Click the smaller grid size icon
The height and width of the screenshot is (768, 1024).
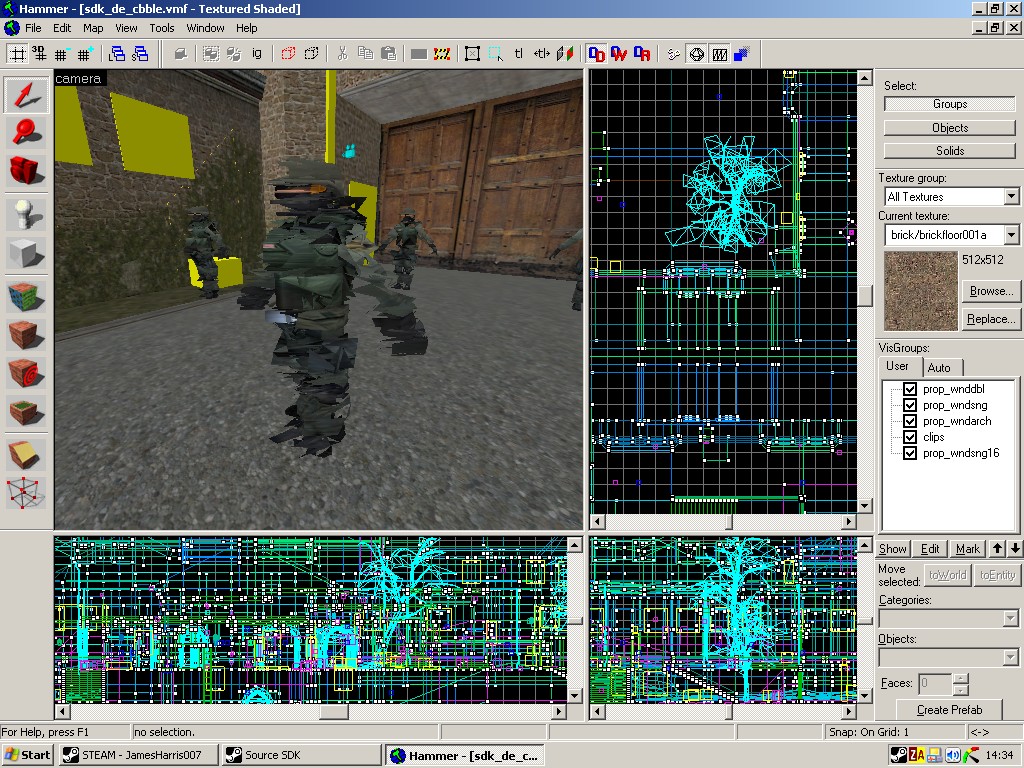point(62,54)
